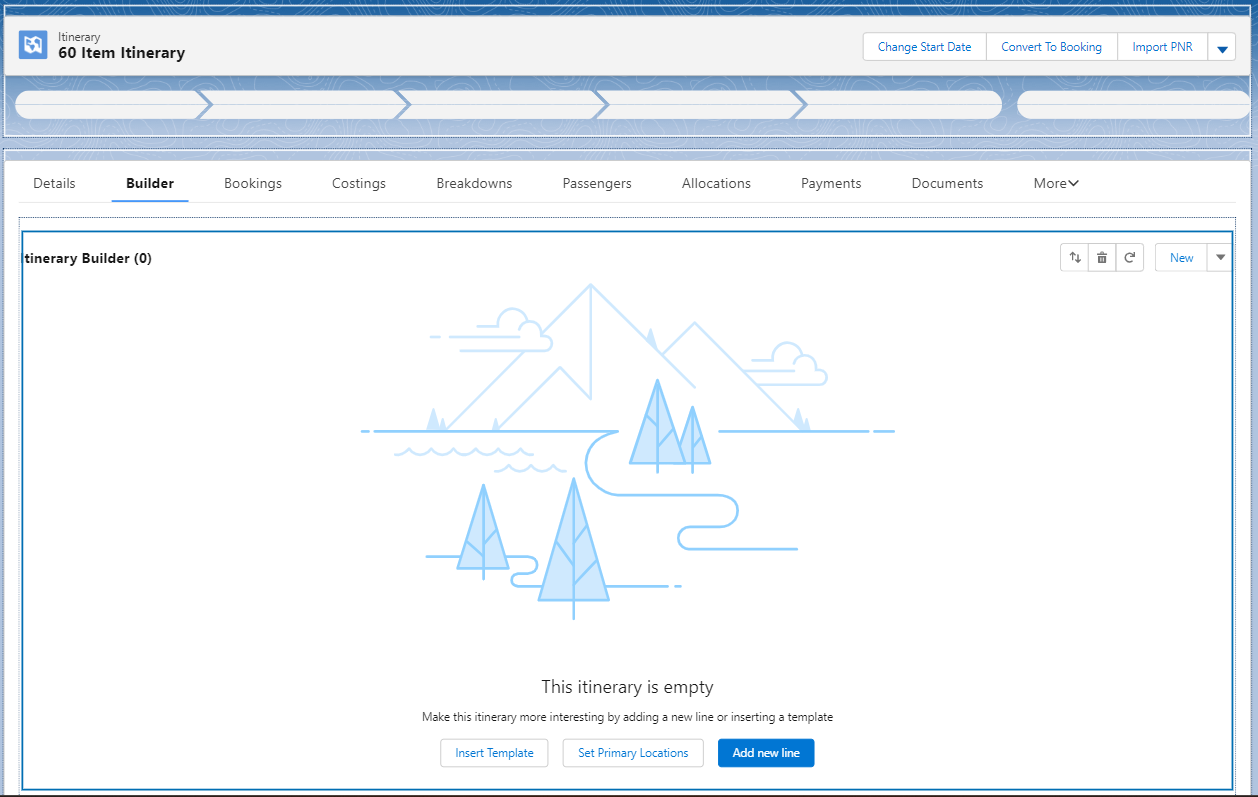The height and width of the screenshot is (797, 1258).
Task: Open the Bookings tab
Action: [253, 184]
